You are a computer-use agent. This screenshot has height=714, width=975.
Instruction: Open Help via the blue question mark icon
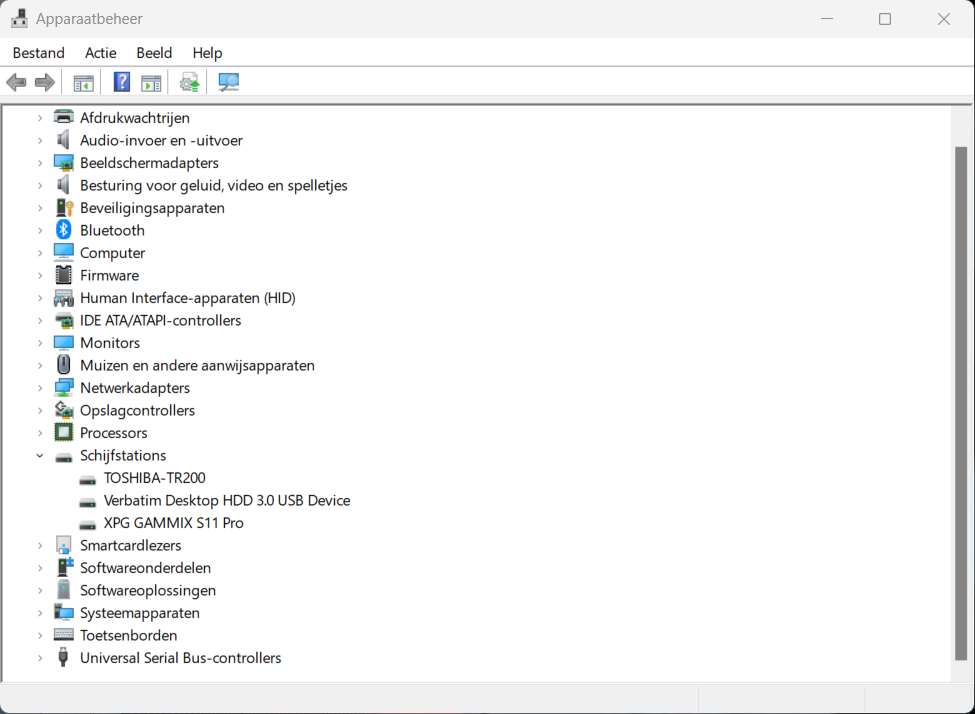click(122, 82)
